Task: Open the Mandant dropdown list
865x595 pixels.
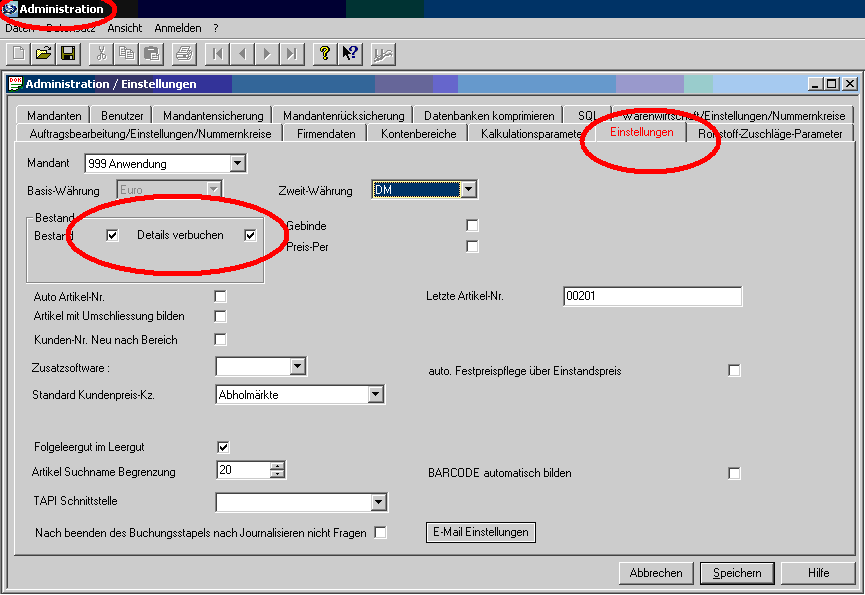Action: tap(237, 163)
